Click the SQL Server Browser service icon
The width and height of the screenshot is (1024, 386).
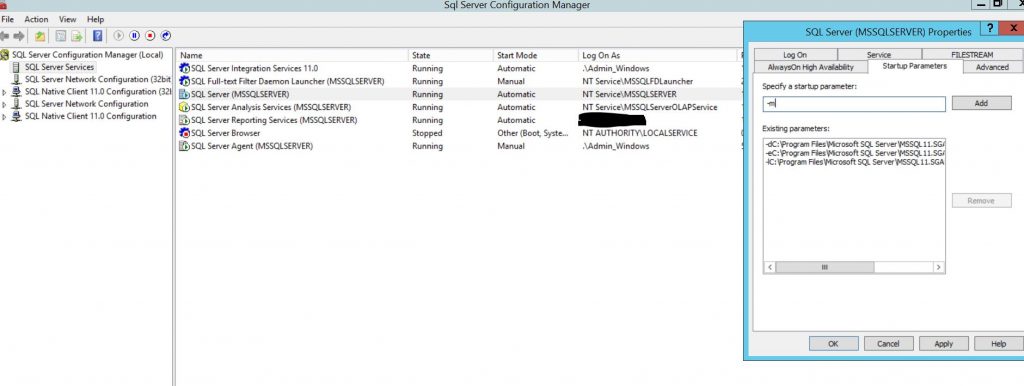click(184, 133)
